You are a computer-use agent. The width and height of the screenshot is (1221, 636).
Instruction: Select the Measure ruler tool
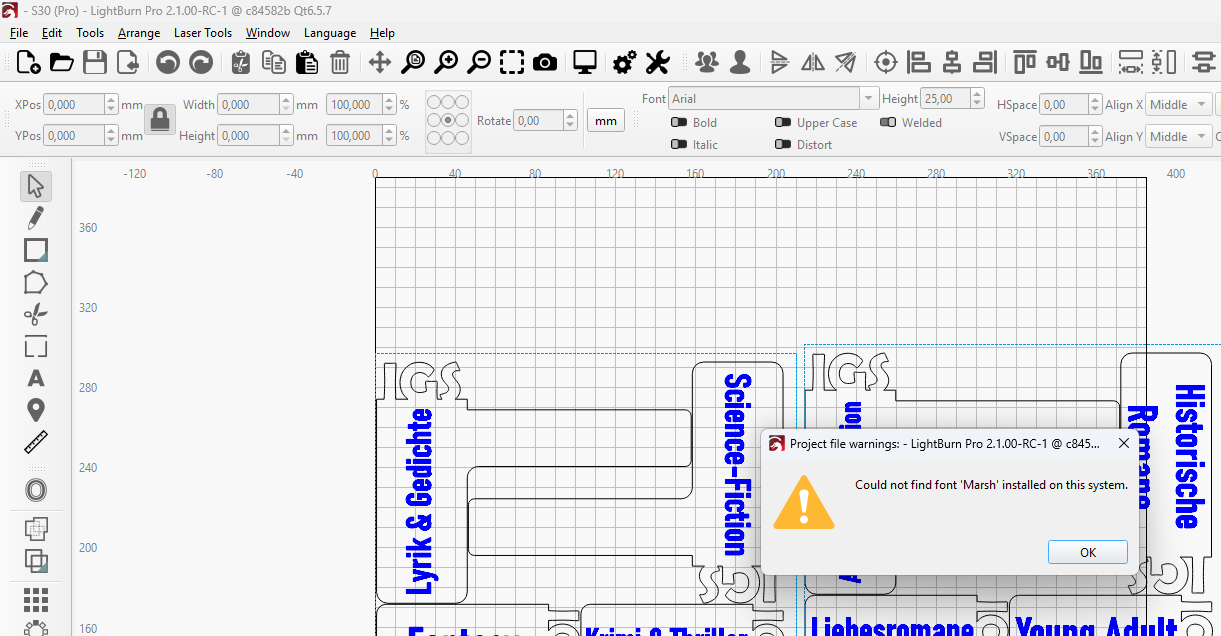pyautogui.click(x=36, y=442)
